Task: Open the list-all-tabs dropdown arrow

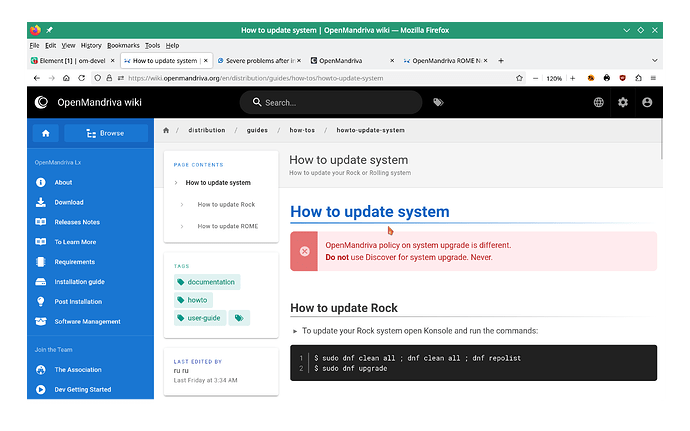Action: [654, 61]
